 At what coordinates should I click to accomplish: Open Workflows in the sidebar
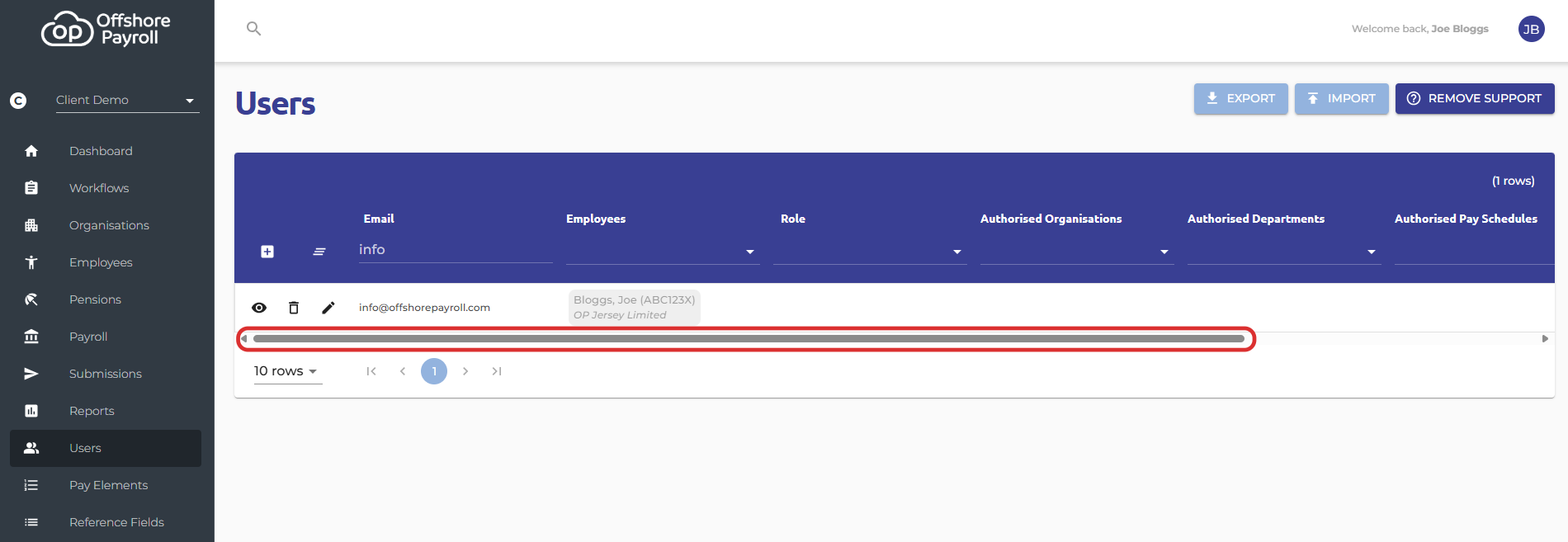[106, 188]
